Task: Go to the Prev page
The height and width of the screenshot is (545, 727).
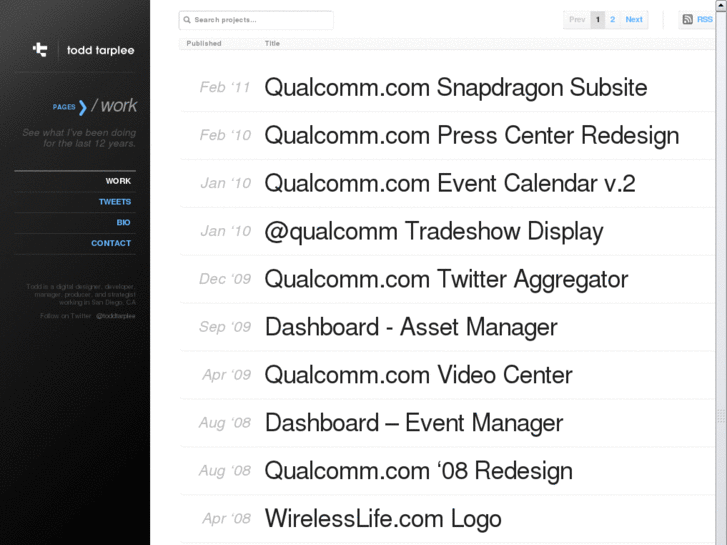Action: (x=577, y=19)
